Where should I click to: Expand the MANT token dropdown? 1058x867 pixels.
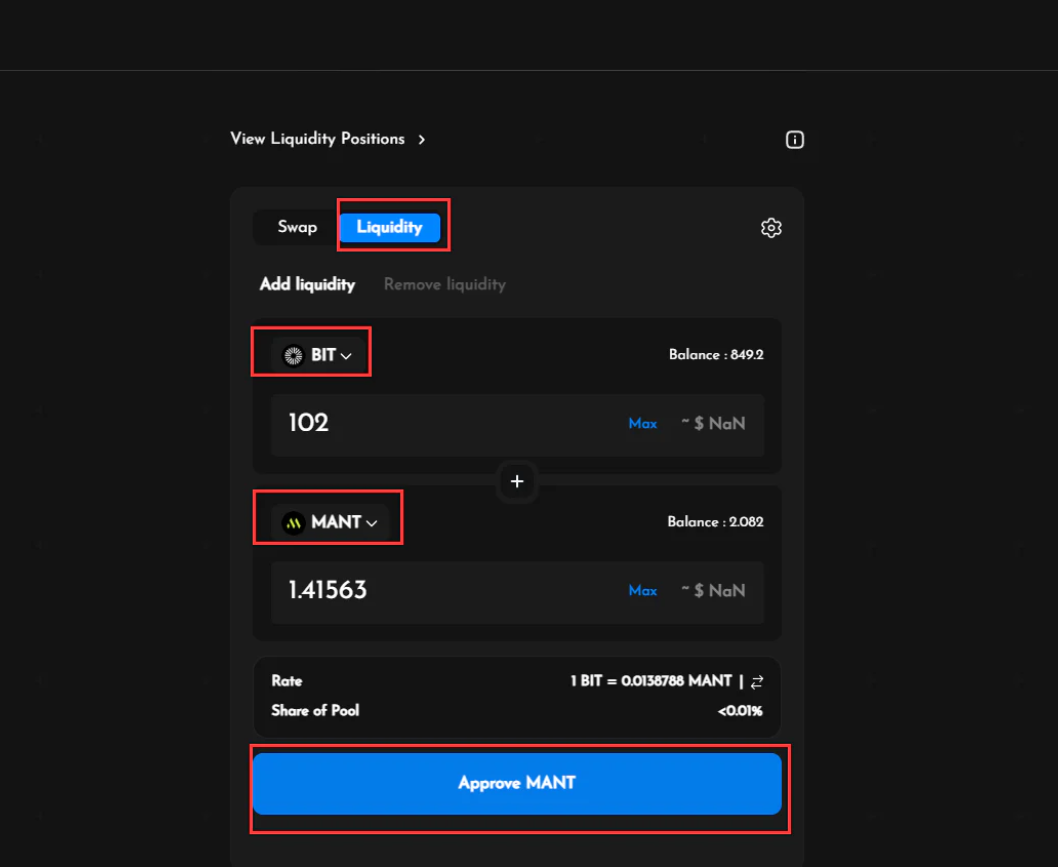[x=330, y=522]
